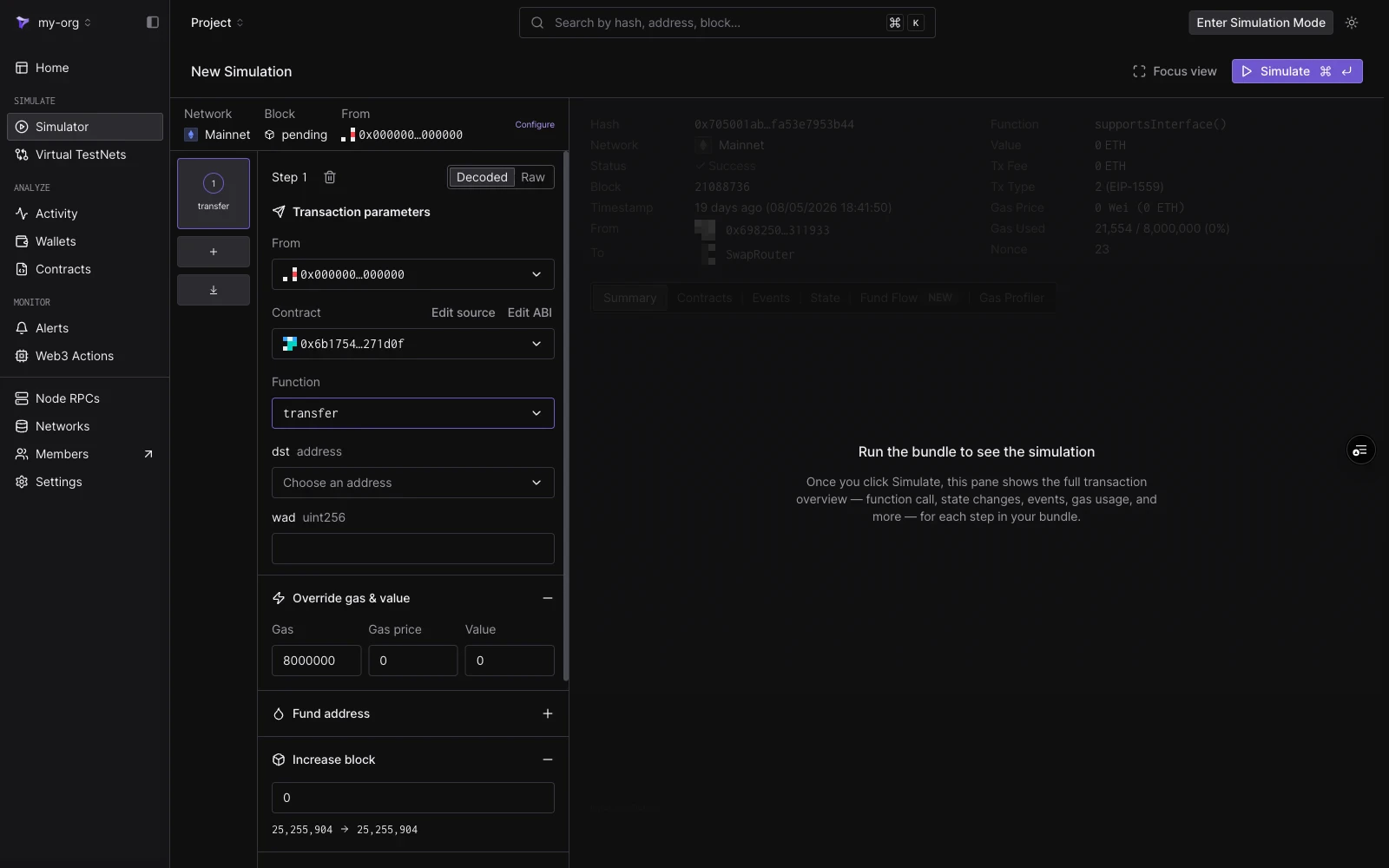
Task: Collapse Override gas & value section
Action: (548, 598)
